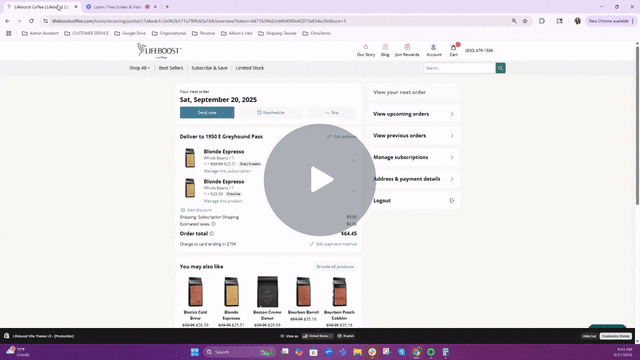Click the site search input field
The height and width of the screenshot is (360, 640).
(x=460, y=68)
